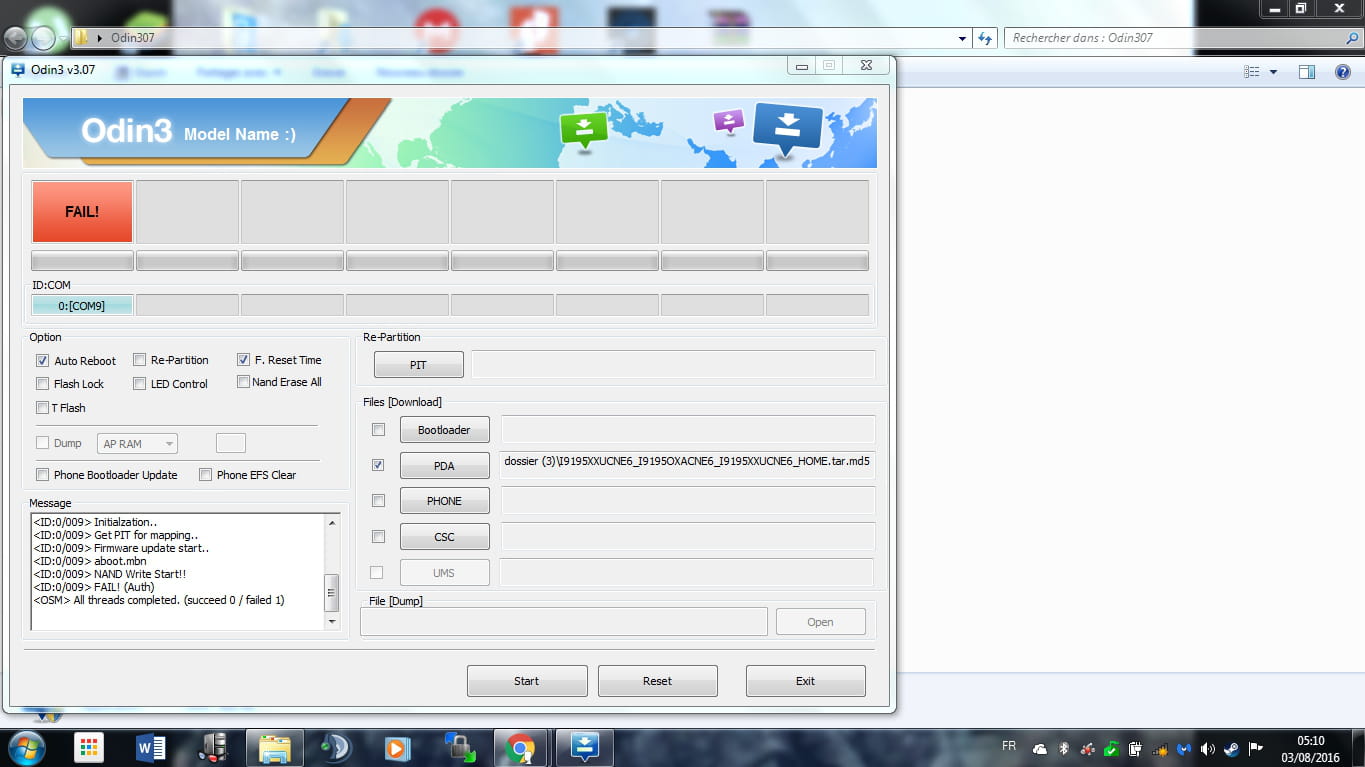Click the PIT button
This screenshot has height=767, width=1365.
point(419,365)
